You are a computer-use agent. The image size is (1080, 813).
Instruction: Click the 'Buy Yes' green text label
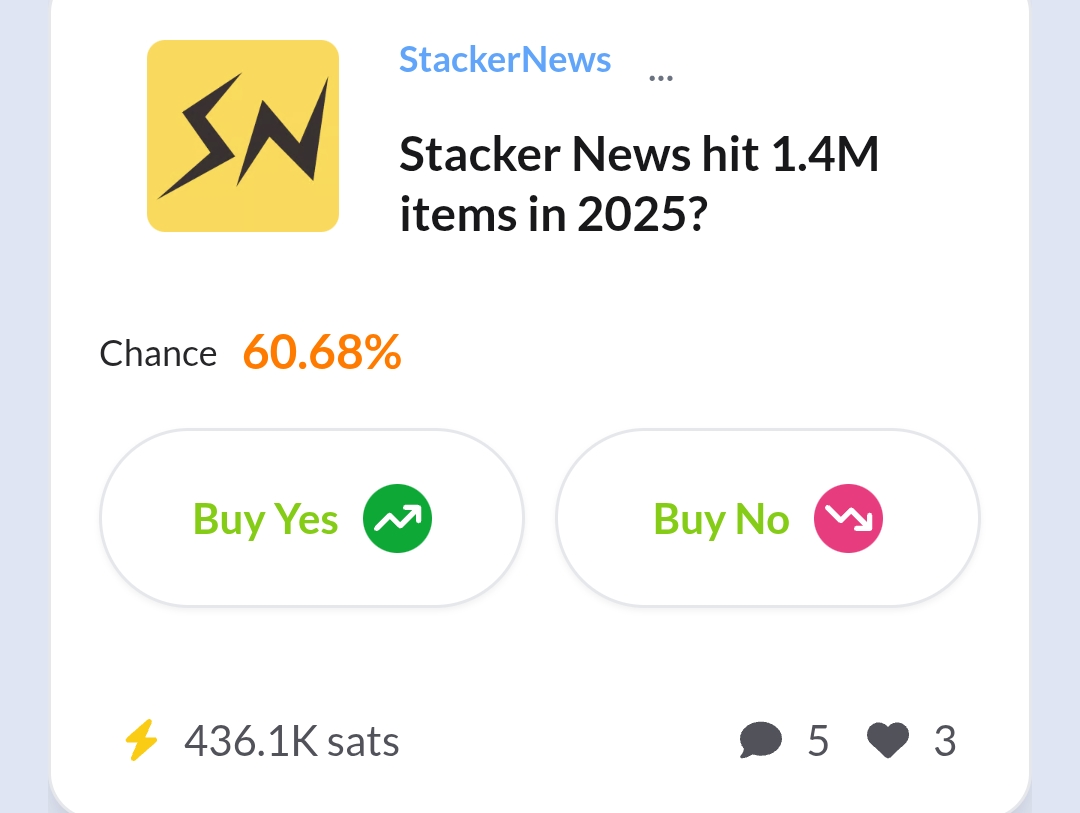tap(265, 519)
